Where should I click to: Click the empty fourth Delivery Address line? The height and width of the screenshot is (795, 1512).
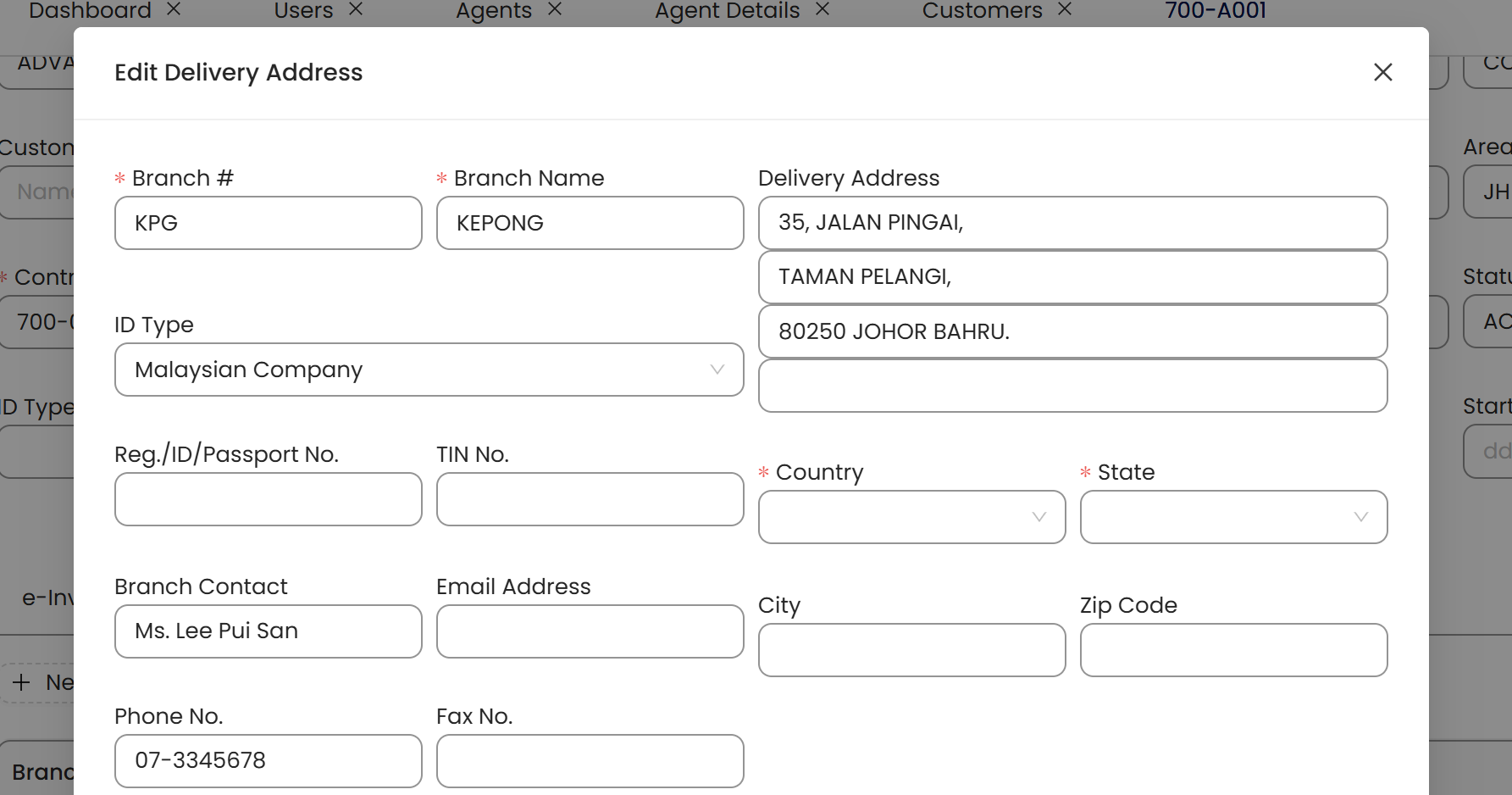[x=1072, y=386]
